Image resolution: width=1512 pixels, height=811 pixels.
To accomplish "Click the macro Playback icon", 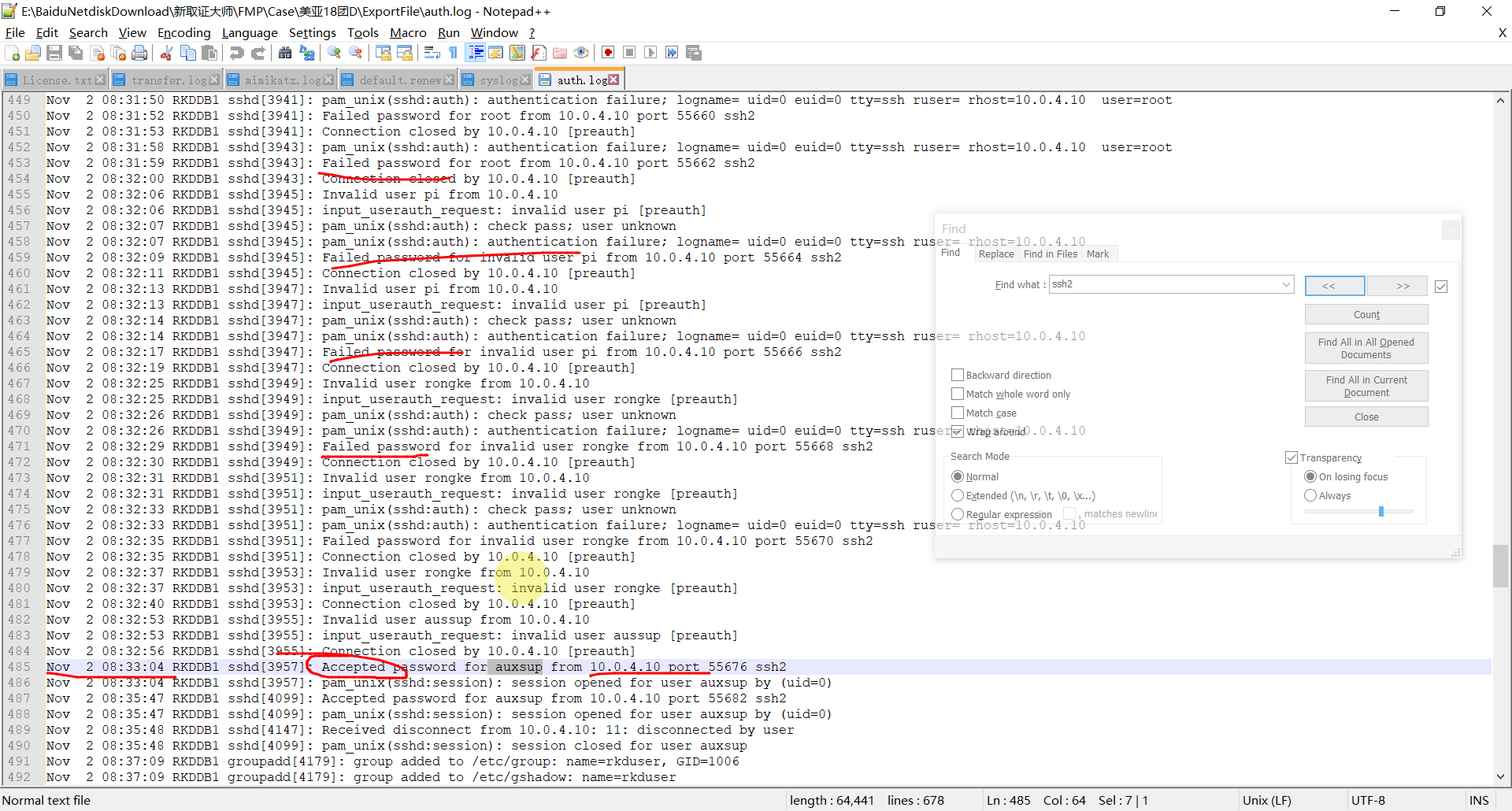I will click(650, 53).
